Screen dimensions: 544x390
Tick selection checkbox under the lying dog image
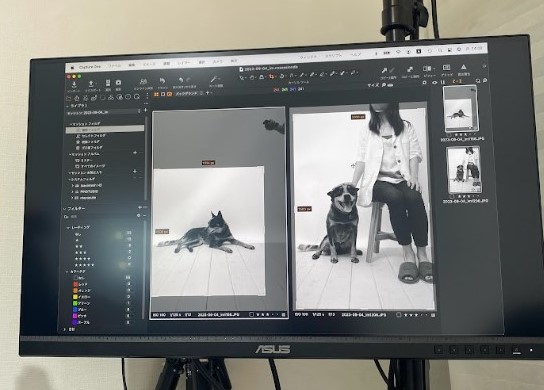251,315
